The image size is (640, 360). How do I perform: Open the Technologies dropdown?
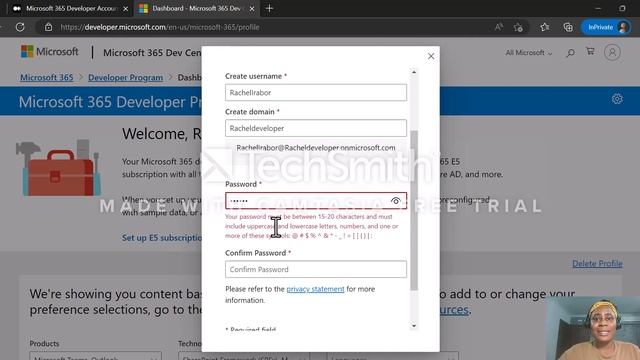[244, 357]
